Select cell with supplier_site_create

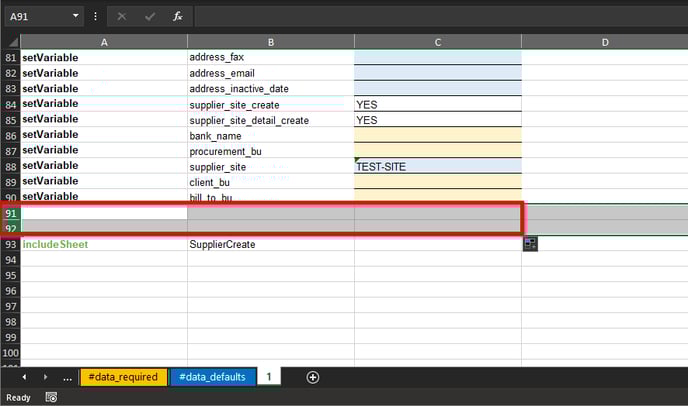tap(271, 104)
